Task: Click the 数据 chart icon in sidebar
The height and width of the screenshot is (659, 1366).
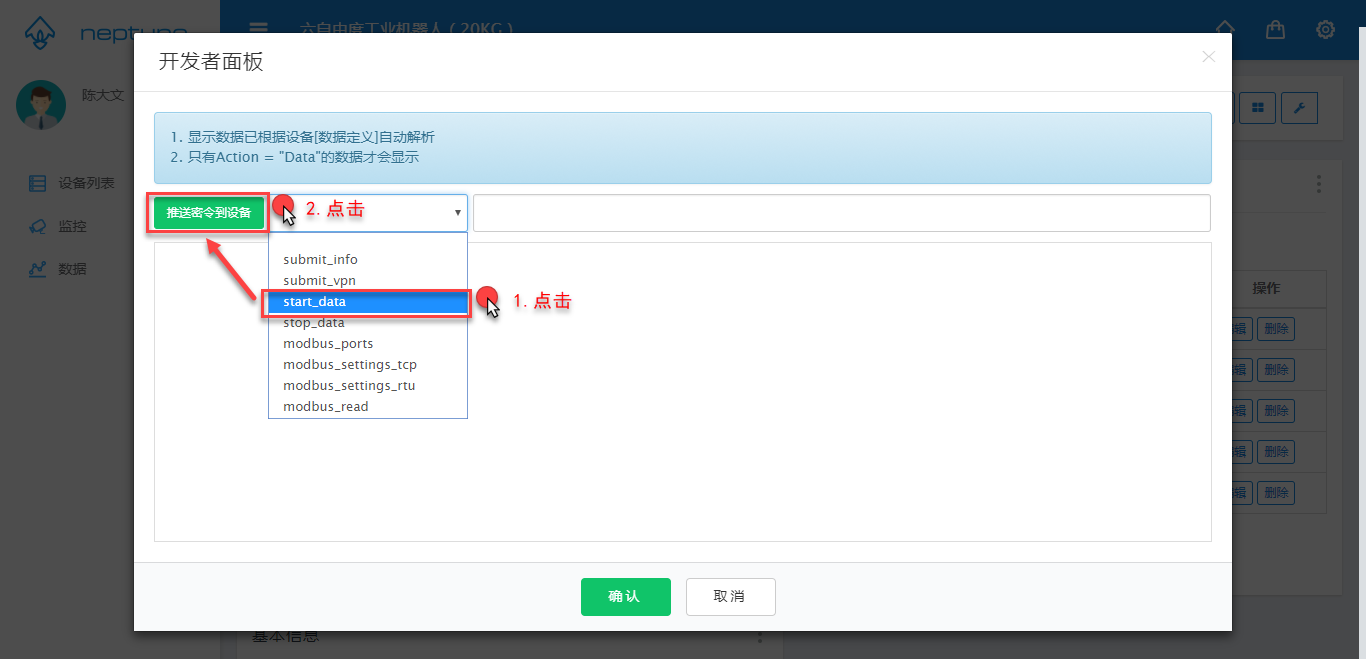Action: point(38,269)
